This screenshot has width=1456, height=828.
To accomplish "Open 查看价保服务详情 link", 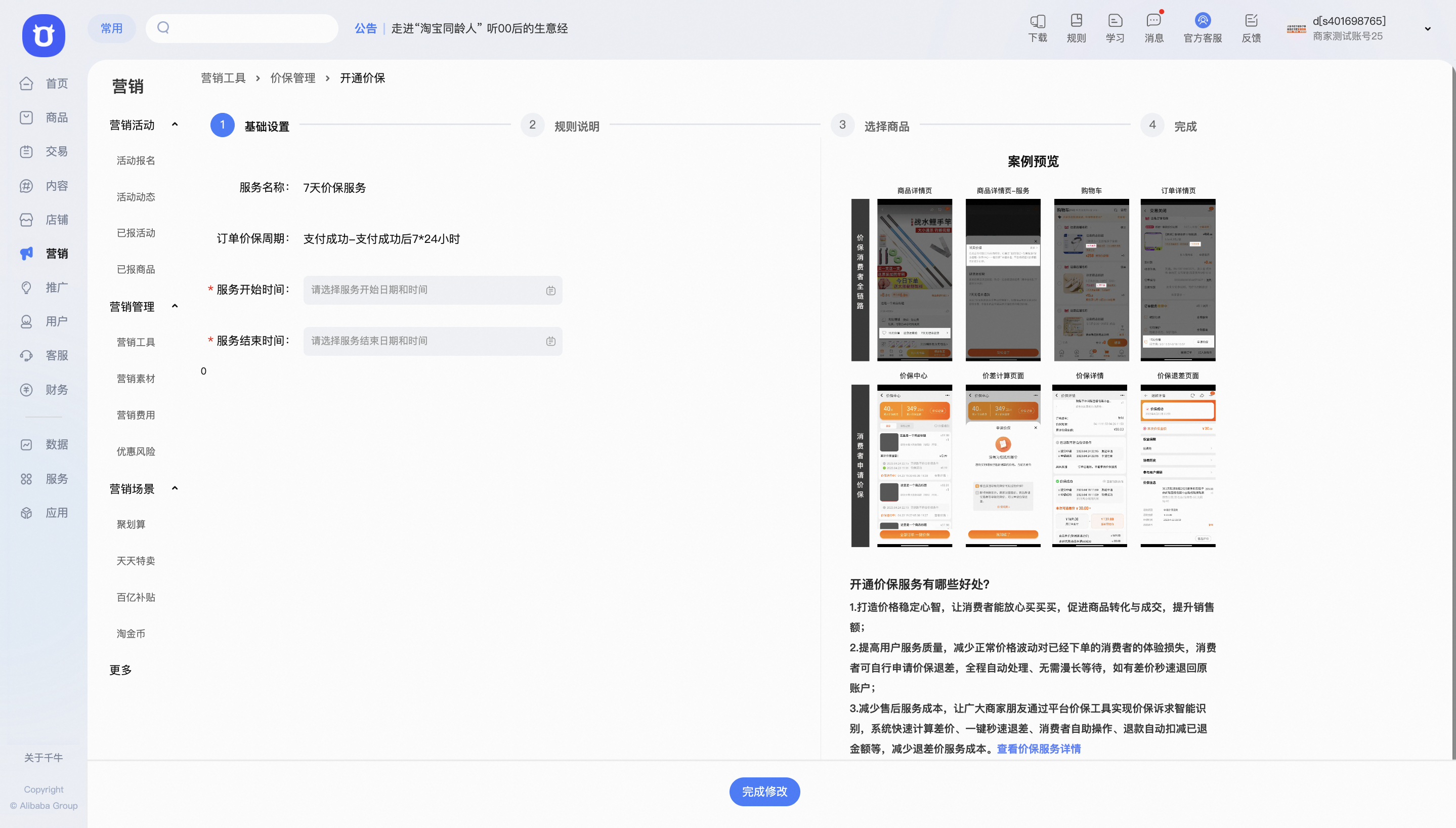I will point(1039,749).
